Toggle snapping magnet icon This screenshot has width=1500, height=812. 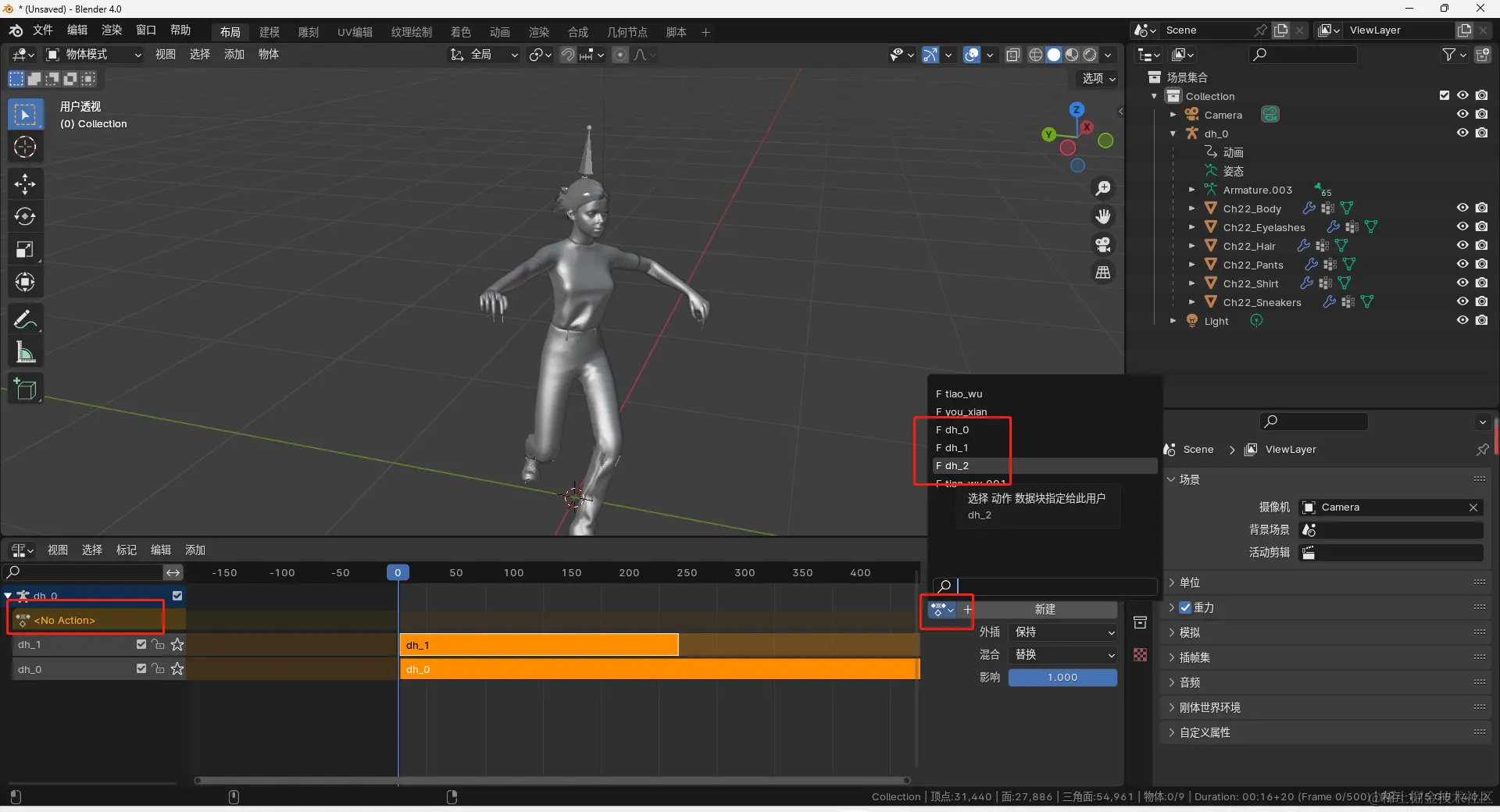point(569,55)
